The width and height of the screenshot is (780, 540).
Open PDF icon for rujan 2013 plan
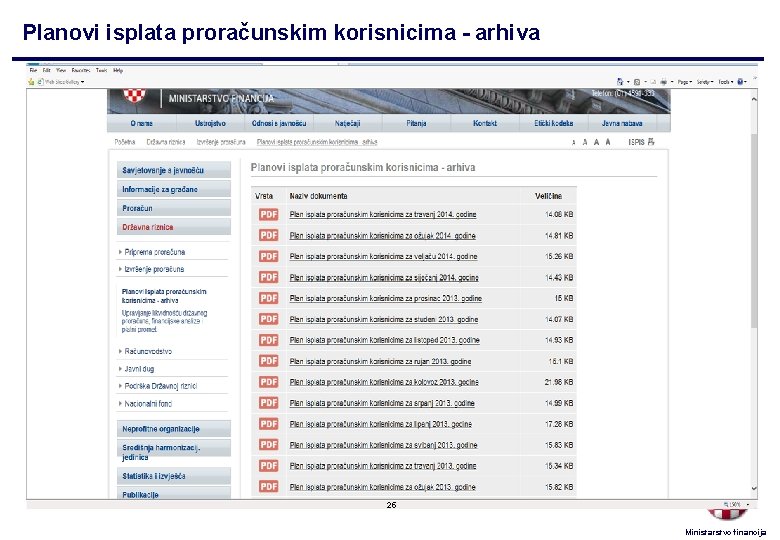click(x=268, y=361)
